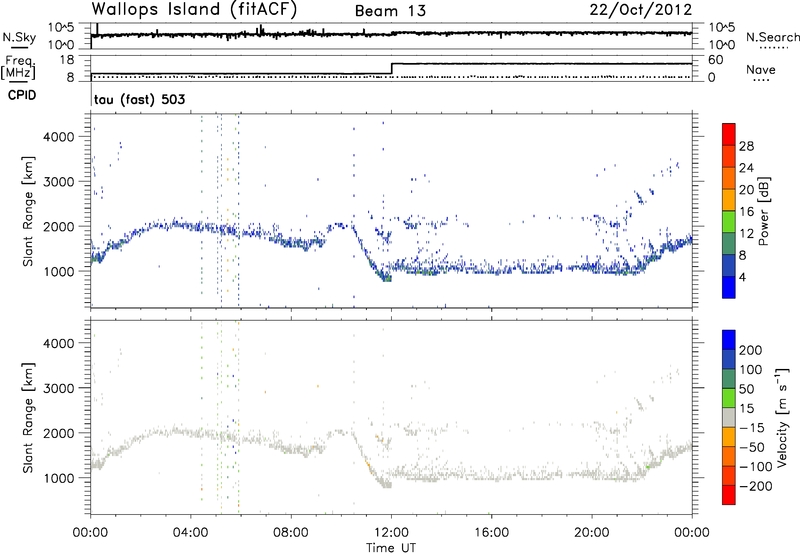
Task: Click the date "22/Oct/2012"
Action: coord(641,10)
